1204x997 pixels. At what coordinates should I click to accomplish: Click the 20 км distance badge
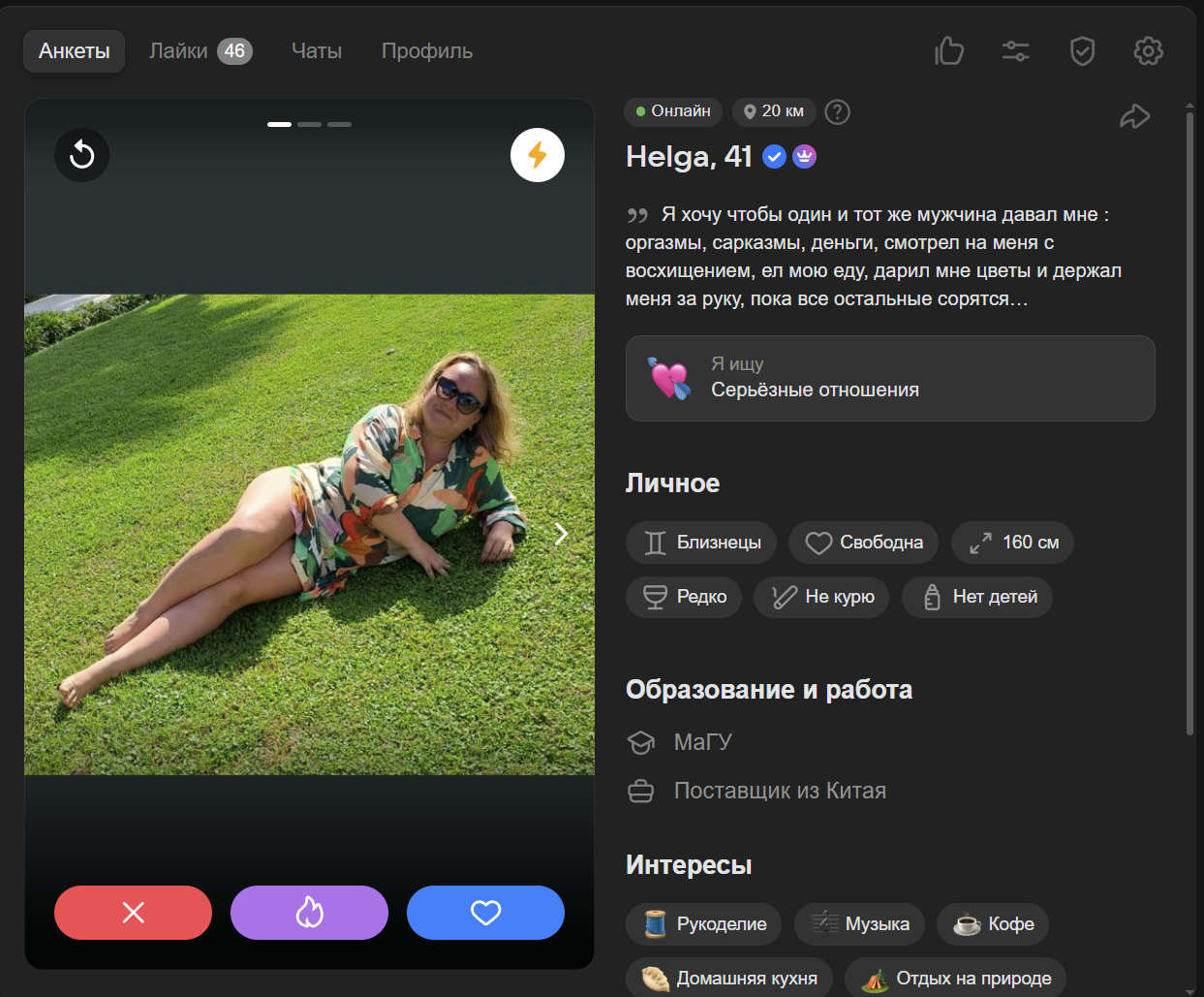[x=774, y=111]
